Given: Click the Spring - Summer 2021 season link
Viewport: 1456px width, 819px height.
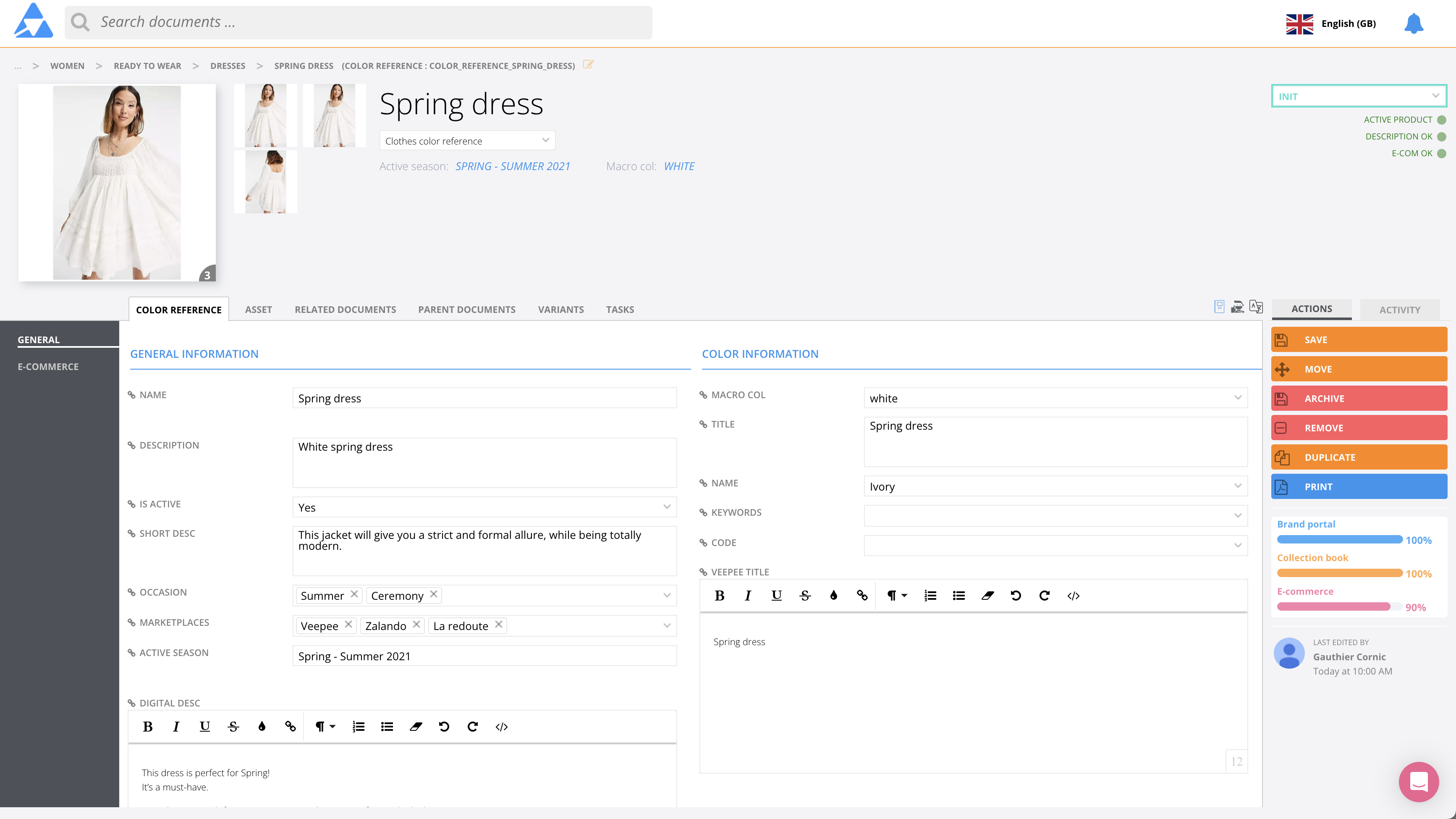Looking at the screenshot, I should 513,166.
